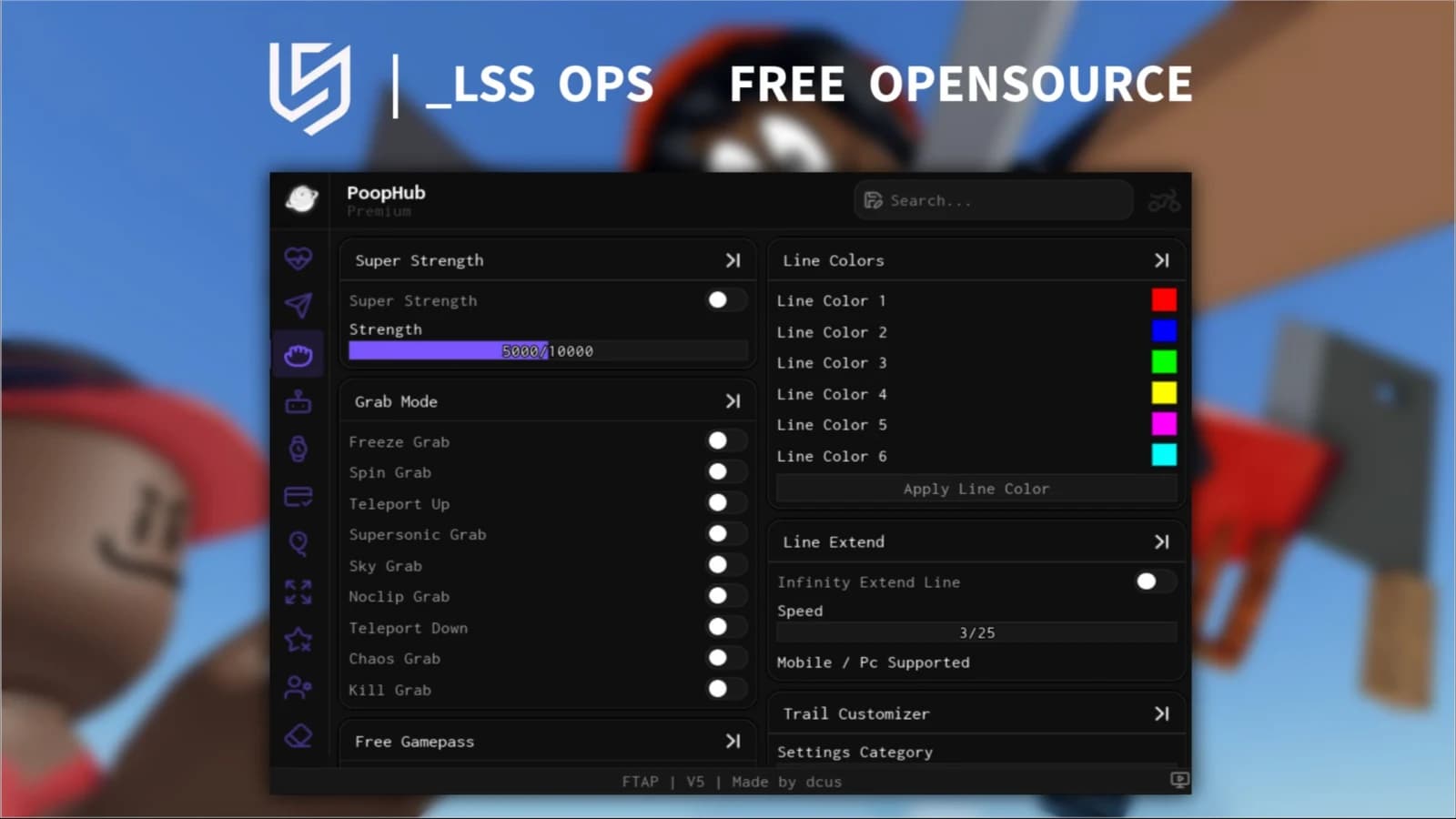This screenshot has height=819, width=1456.
Task: Click the eraser sidebar icon
Action: click(x=298, y=735)
